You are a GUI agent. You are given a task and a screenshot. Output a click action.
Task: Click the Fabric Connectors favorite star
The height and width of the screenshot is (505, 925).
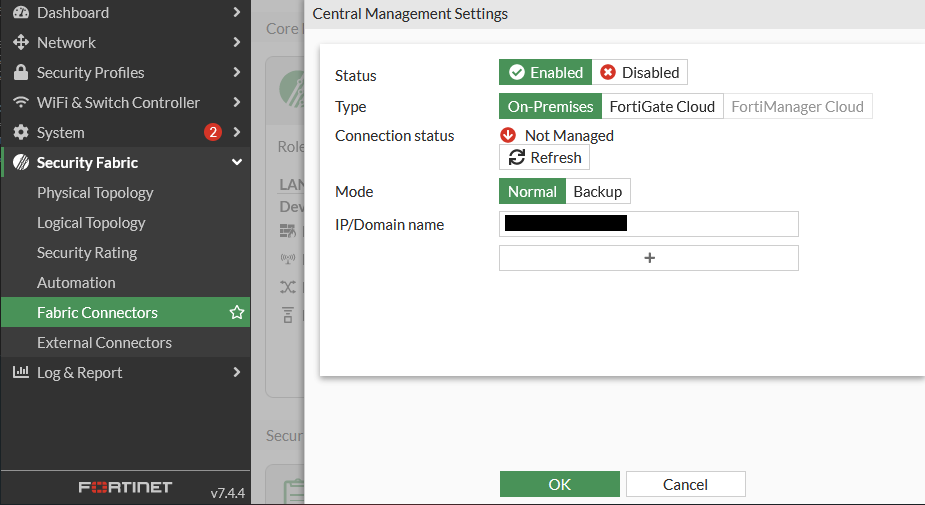click(237, 313)
